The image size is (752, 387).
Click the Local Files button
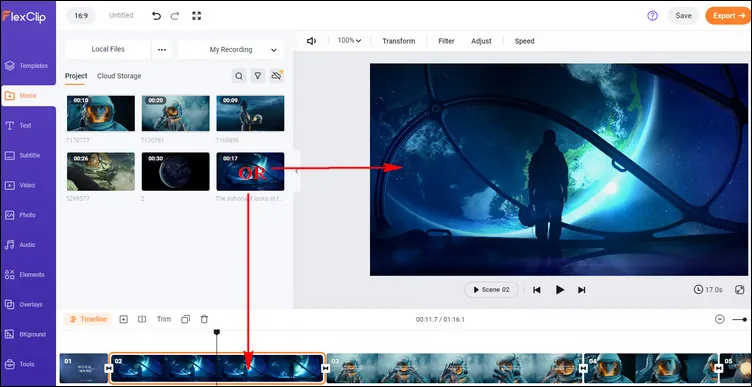coord(108,49)
